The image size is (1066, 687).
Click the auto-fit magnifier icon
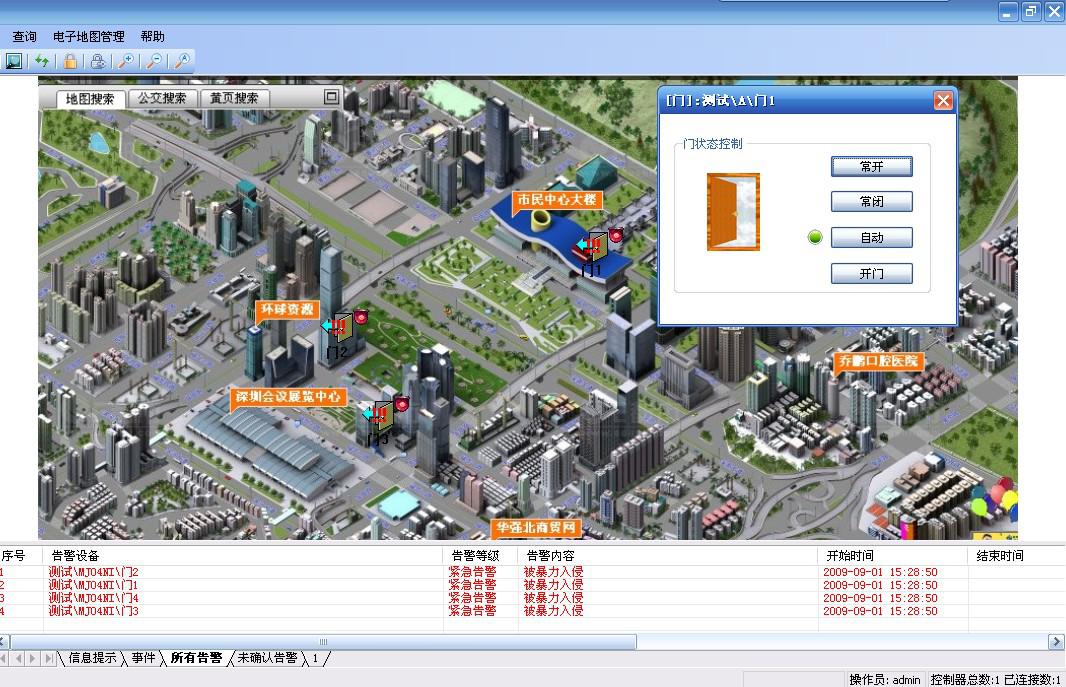click(182, 61)
